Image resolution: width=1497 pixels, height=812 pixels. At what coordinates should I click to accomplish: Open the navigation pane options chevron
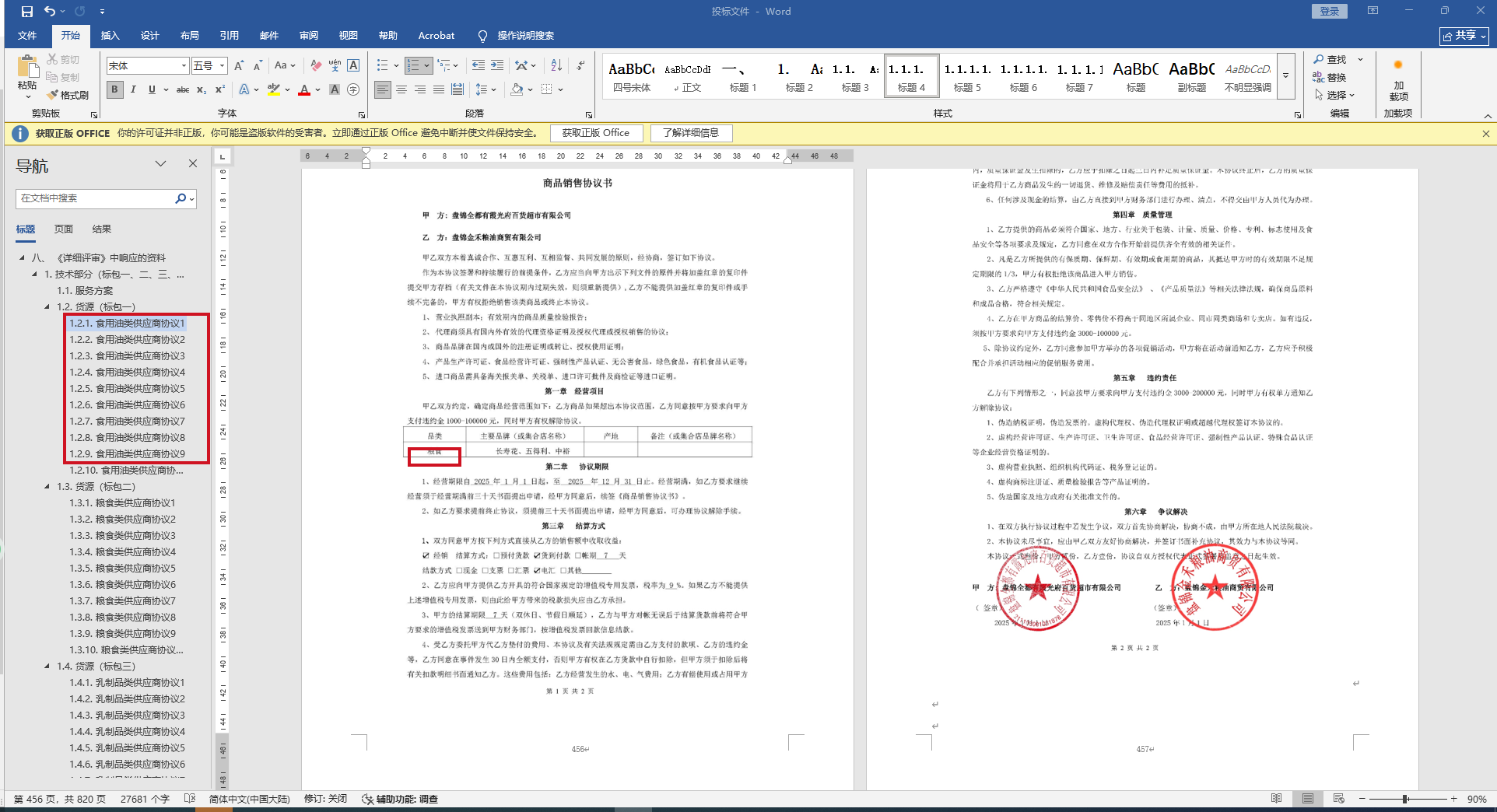[x=160, y=163]
